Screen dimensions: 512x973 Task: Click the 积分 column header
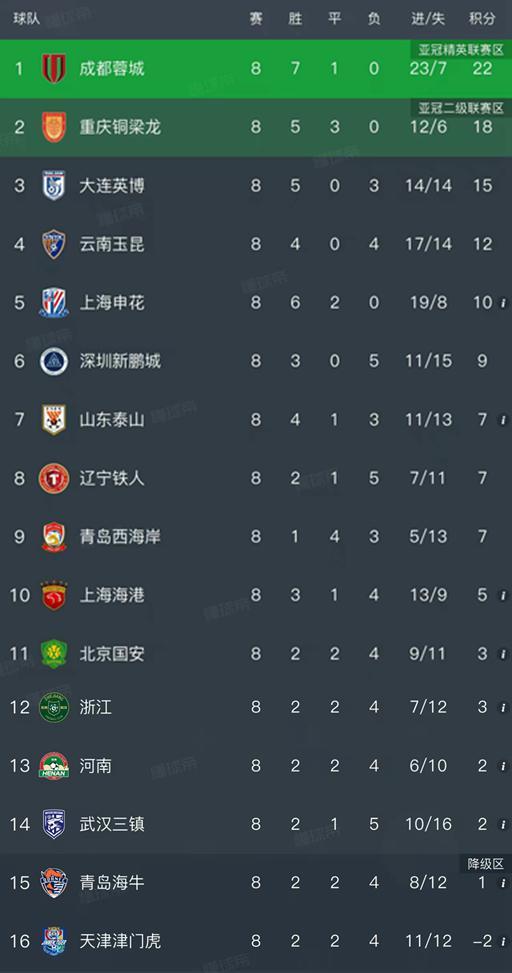[482, 19]
